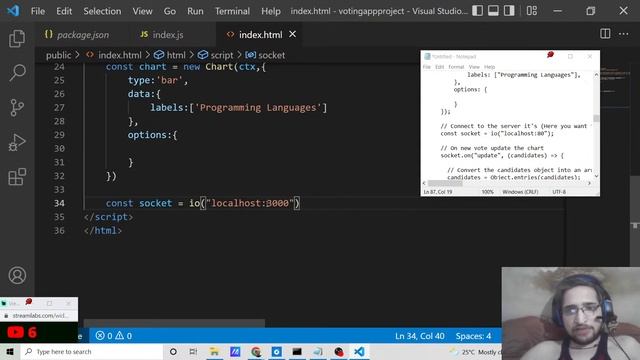
Task: Click the public breadcrumb segment
Action: [58, 55]
